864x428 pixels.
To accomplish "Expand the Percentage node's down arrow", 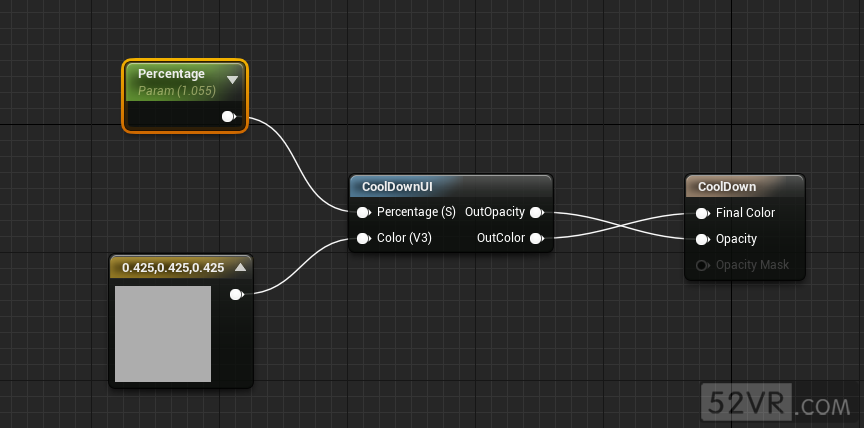I will click(x=232, y=79).
